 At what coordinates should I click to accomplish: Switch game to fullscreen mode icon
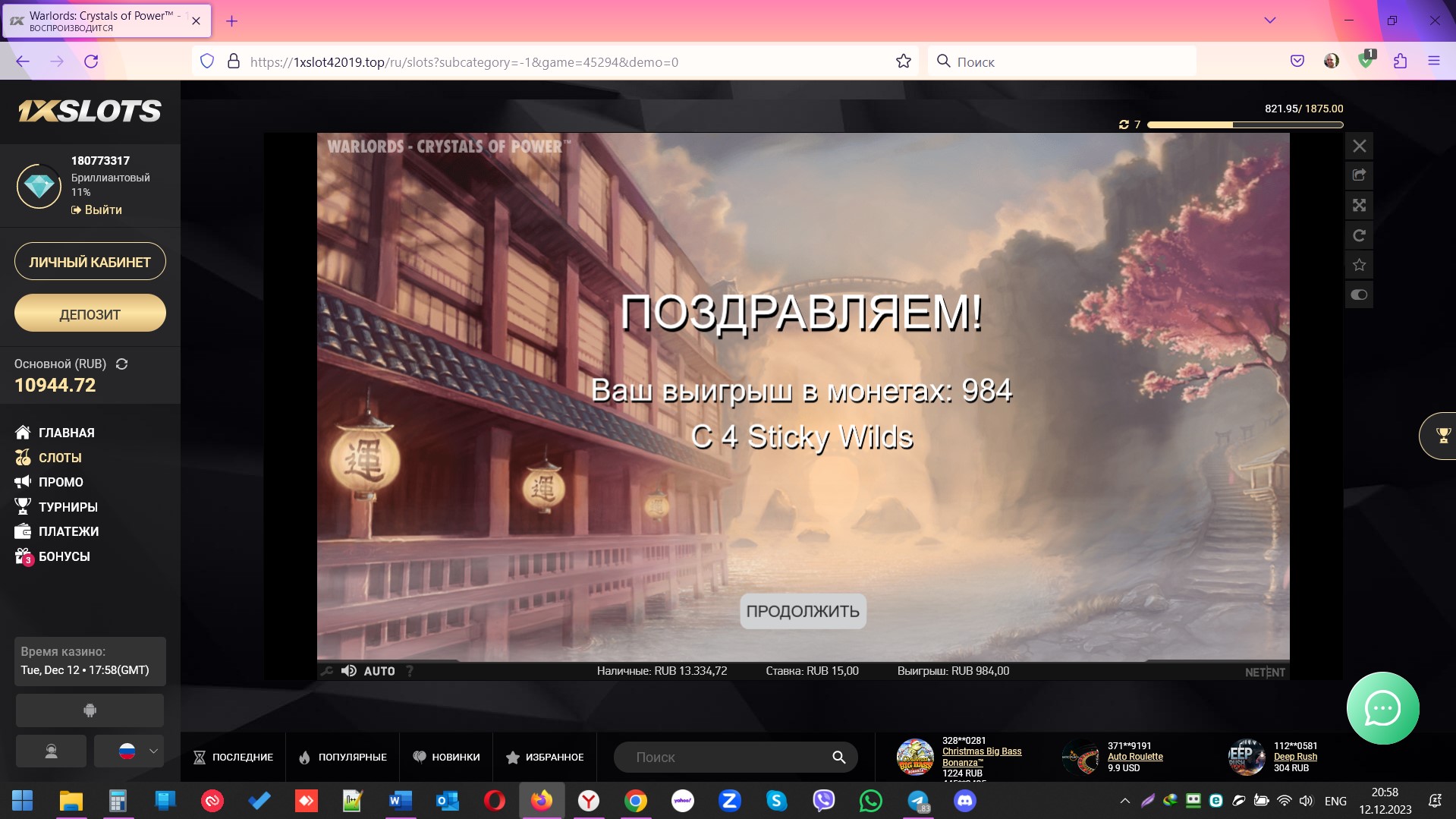1359,205
